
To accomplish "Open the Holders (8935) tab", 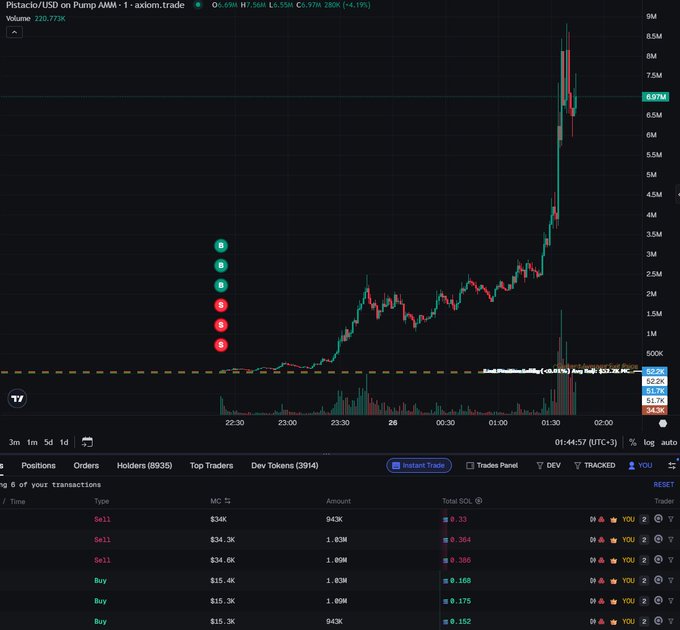I will coord(144,465).
